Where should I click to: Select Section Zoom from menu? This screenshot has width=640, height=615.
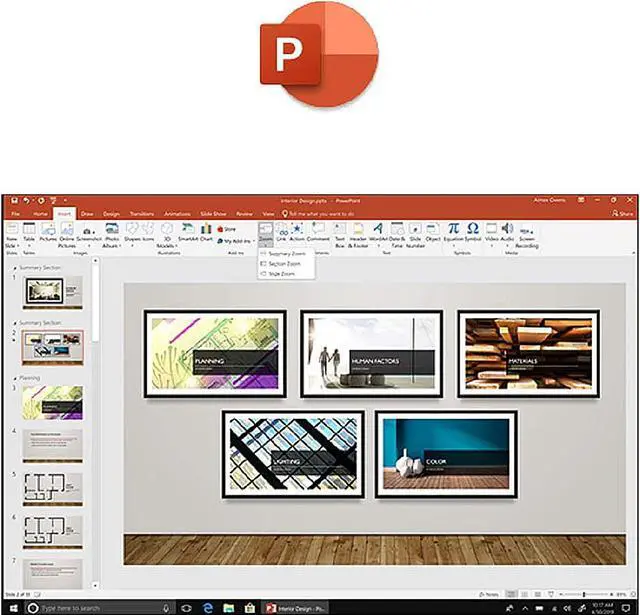tap(287, 264)
